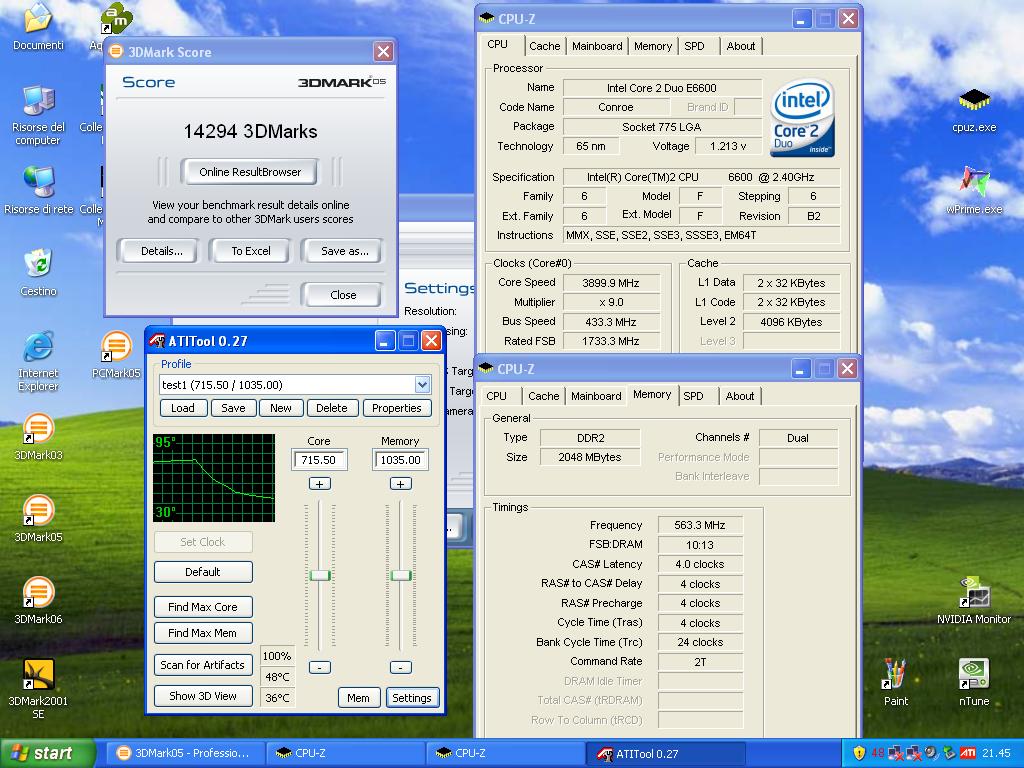
Task: Click the ATI tray icon
Action: click(968, 753)
